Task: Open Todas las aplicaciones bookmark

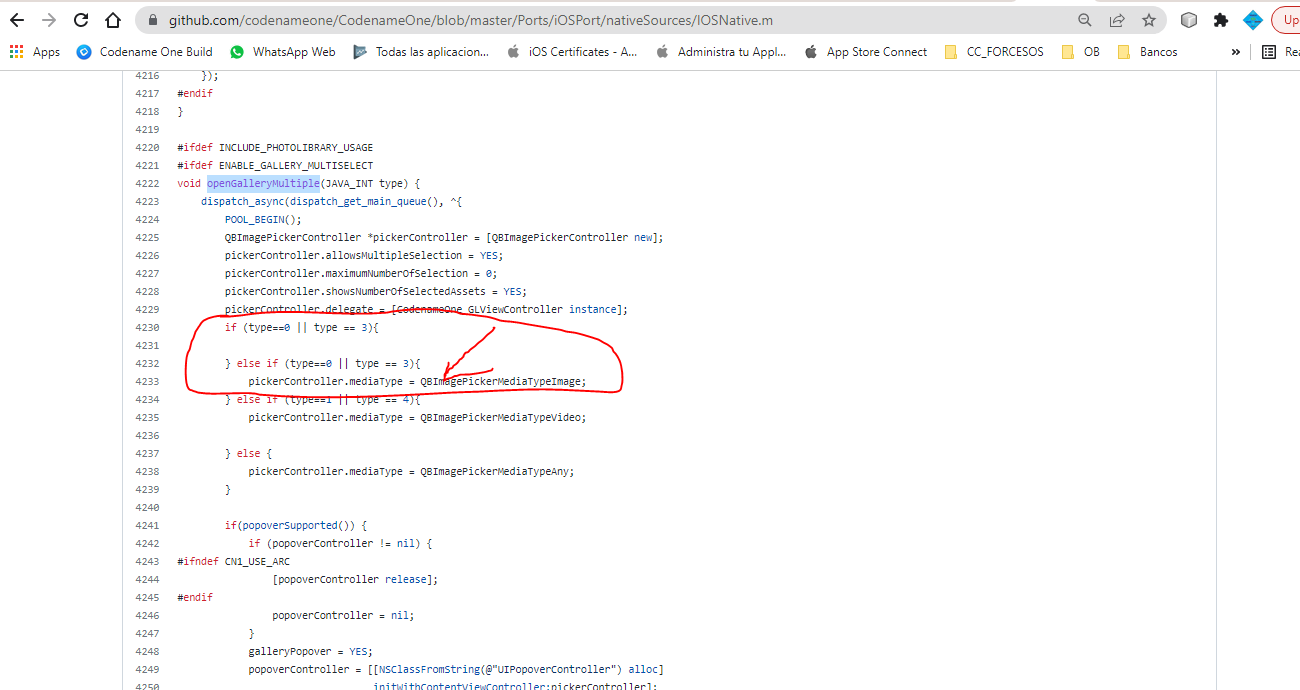Action: pyautogui.click(x=421, y=52)
